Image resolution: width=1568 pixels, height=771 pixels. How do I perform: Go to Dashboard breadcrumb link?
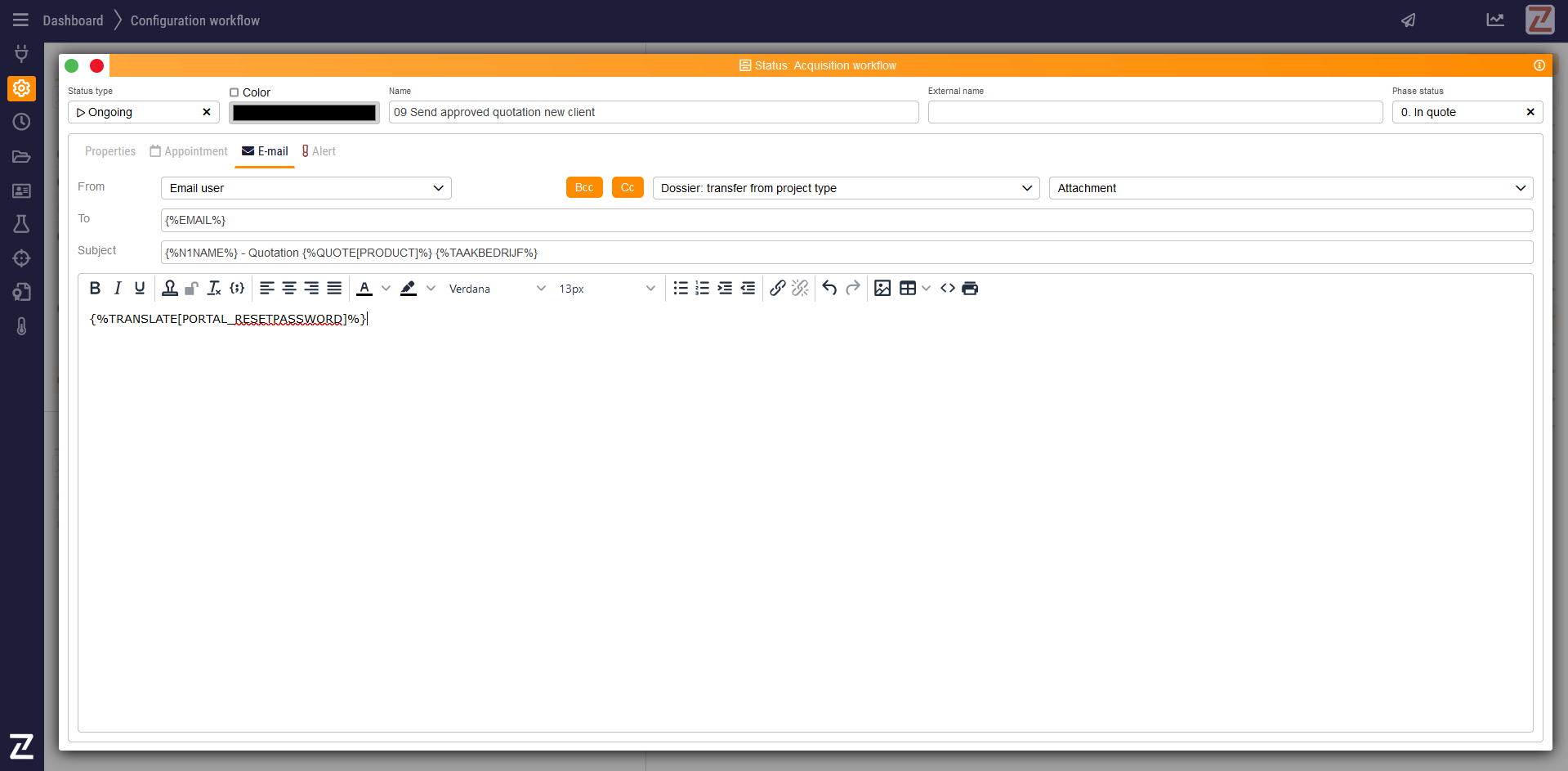[73, 20]
